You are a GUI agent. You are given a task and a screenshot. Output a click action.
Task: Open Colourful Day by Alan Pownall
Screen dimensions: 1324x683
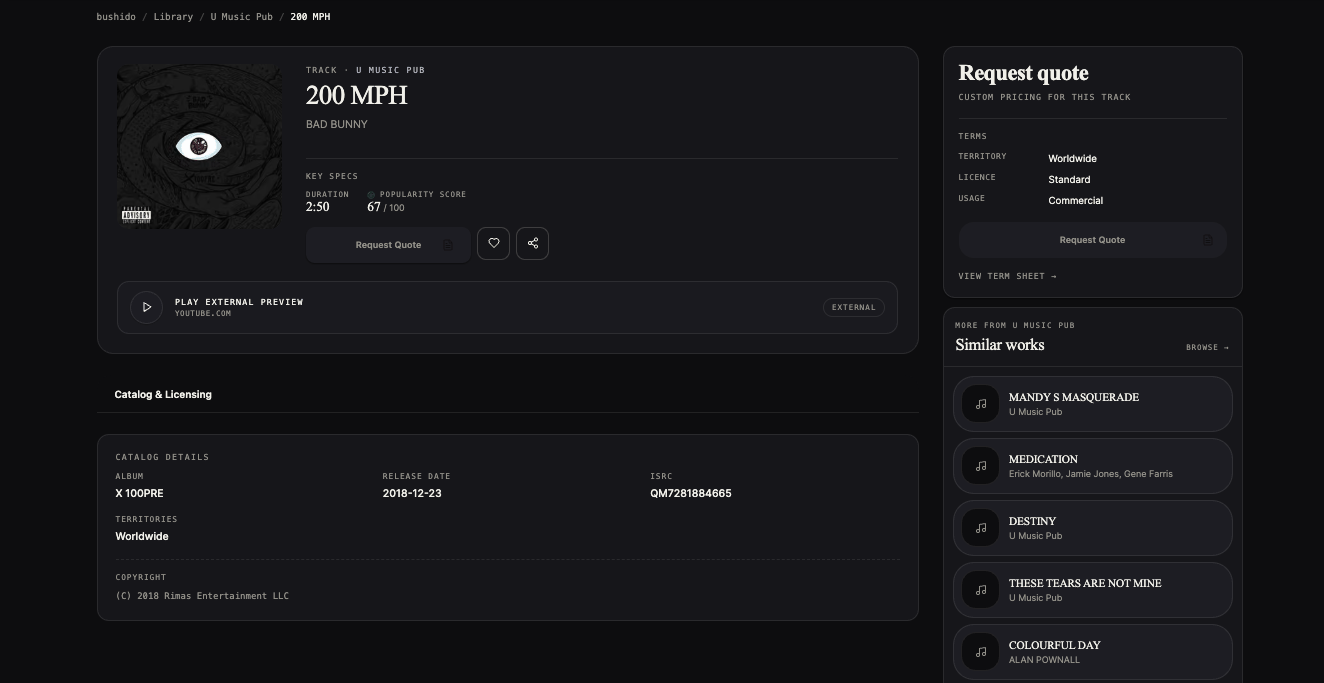[1092, 652]
